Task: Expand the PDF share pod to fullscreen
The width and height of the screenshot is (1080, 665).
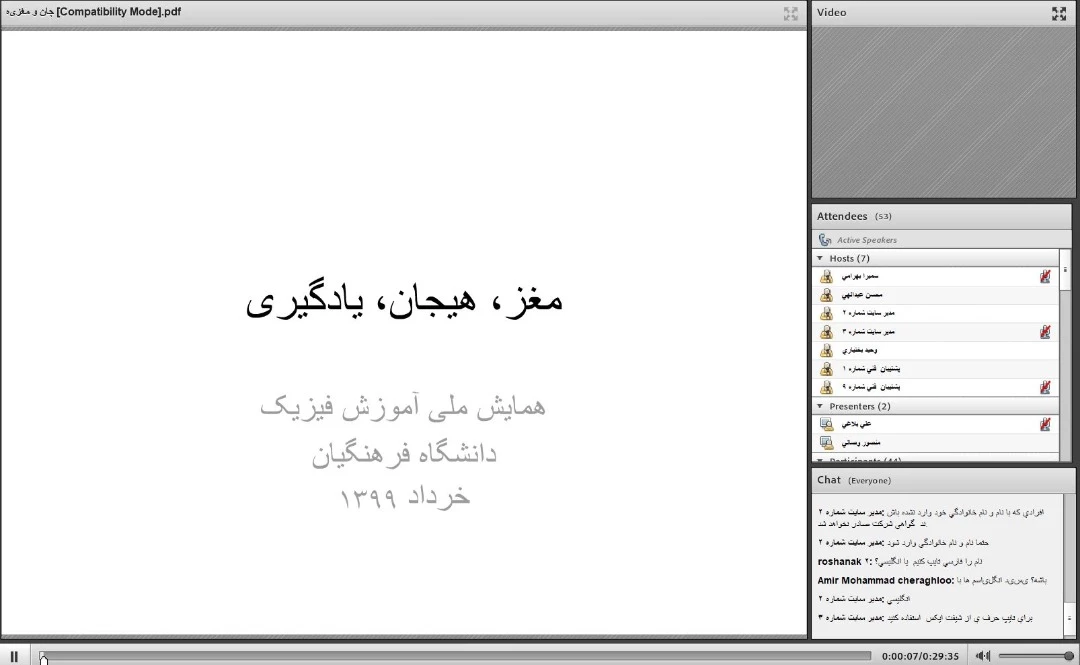Action: pos(791,13)
